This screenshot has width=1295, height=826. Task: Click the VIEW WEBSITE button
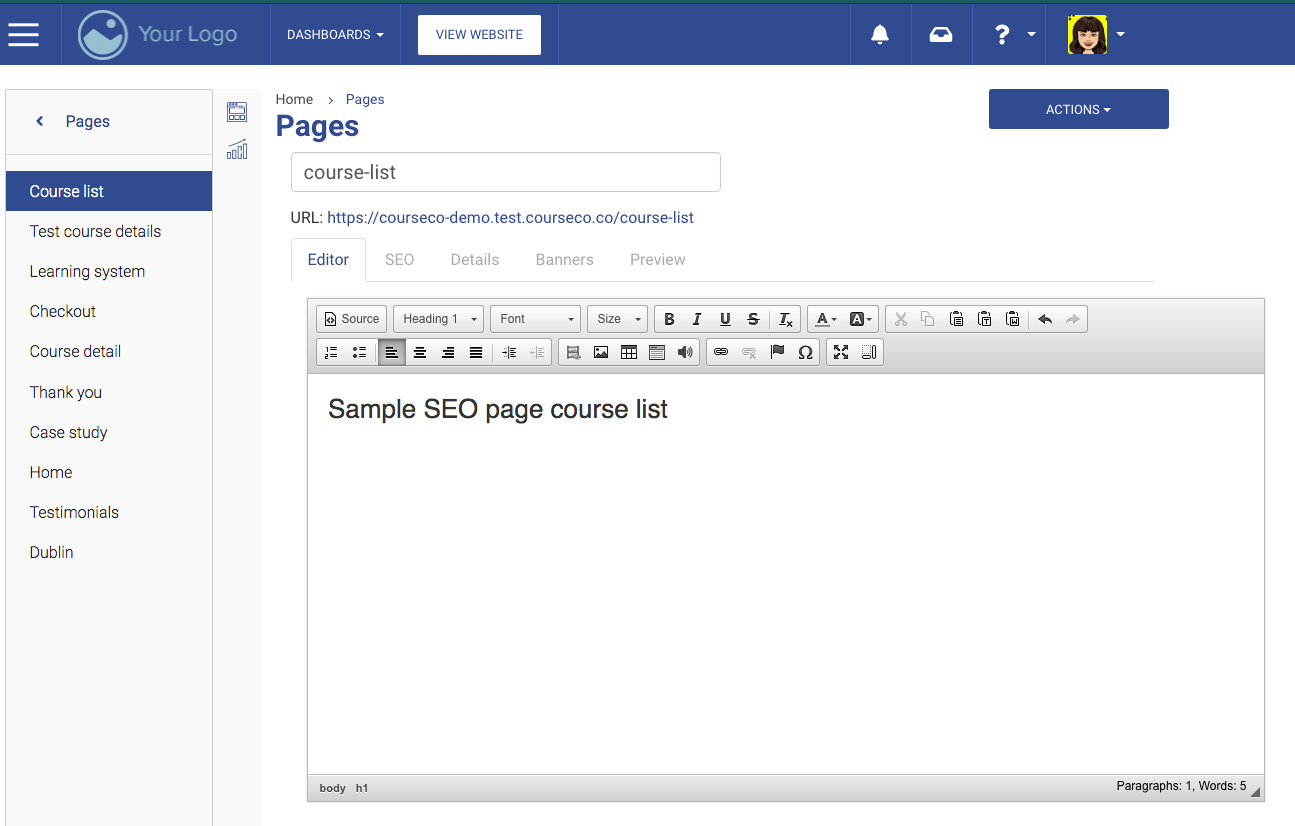(x=479, y=35)
